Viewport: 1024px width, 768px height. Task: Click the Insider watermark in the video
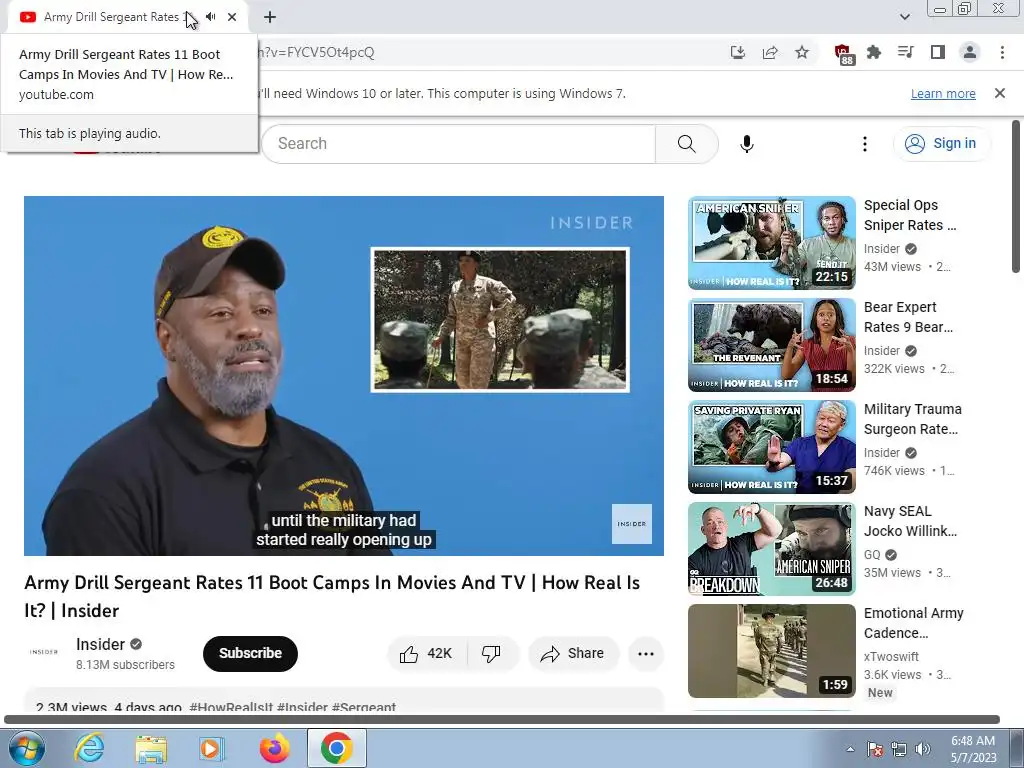(x=632, y=524)
